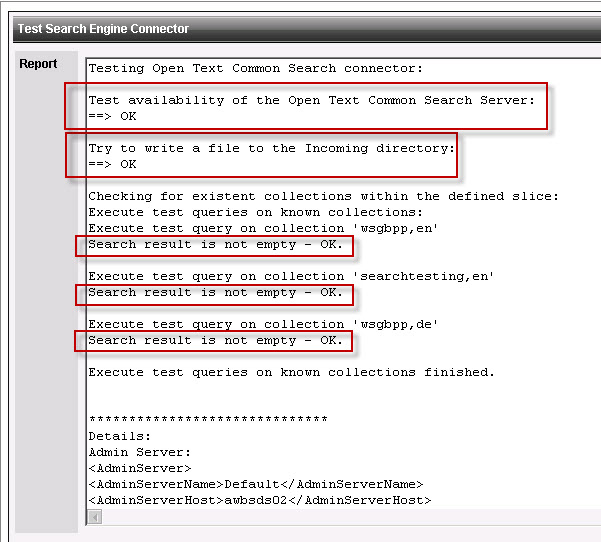Click line 'Test availability of the Open Text Common Search Server:'
Screen dimensions: 601x542
tap(312, 100)
